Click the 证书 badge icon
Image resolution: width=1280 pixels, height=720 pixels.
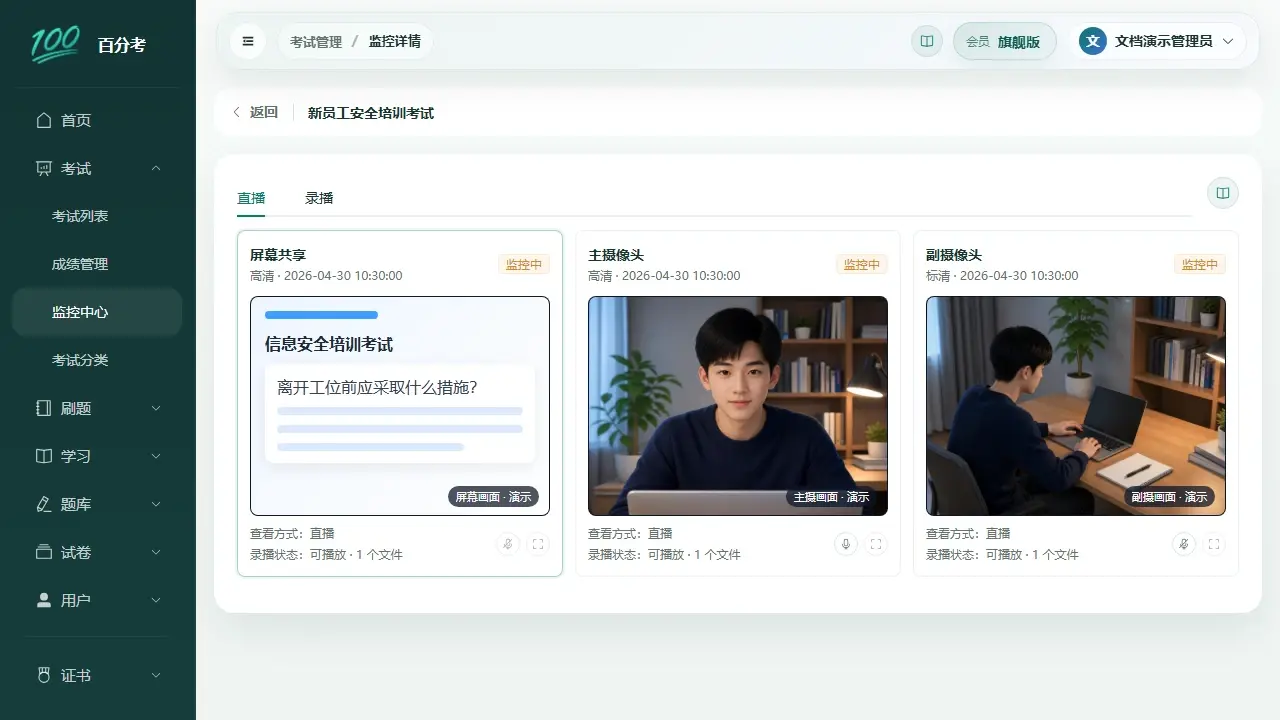[x=43, y=675]
